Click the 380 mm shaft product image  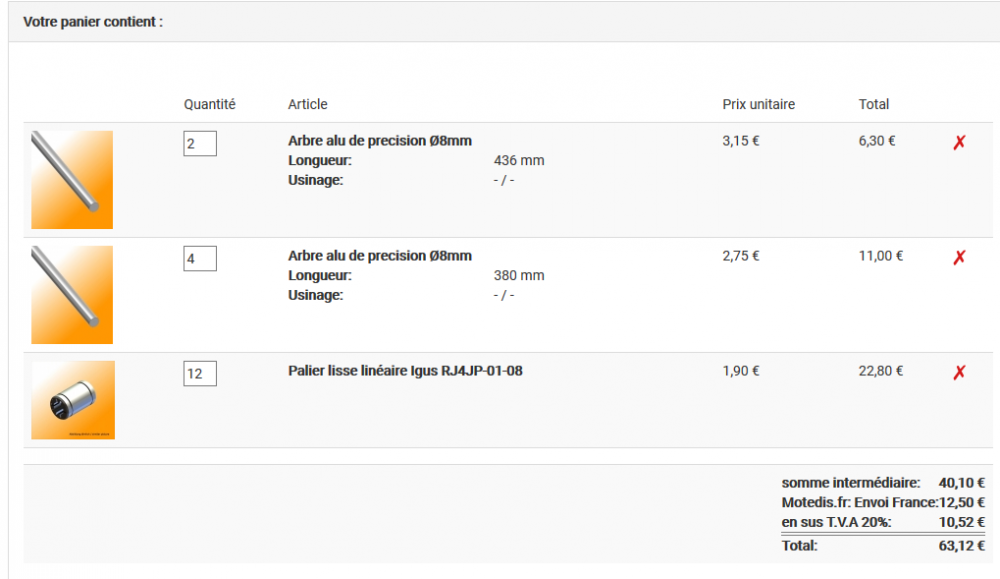[x=72, y=294]
